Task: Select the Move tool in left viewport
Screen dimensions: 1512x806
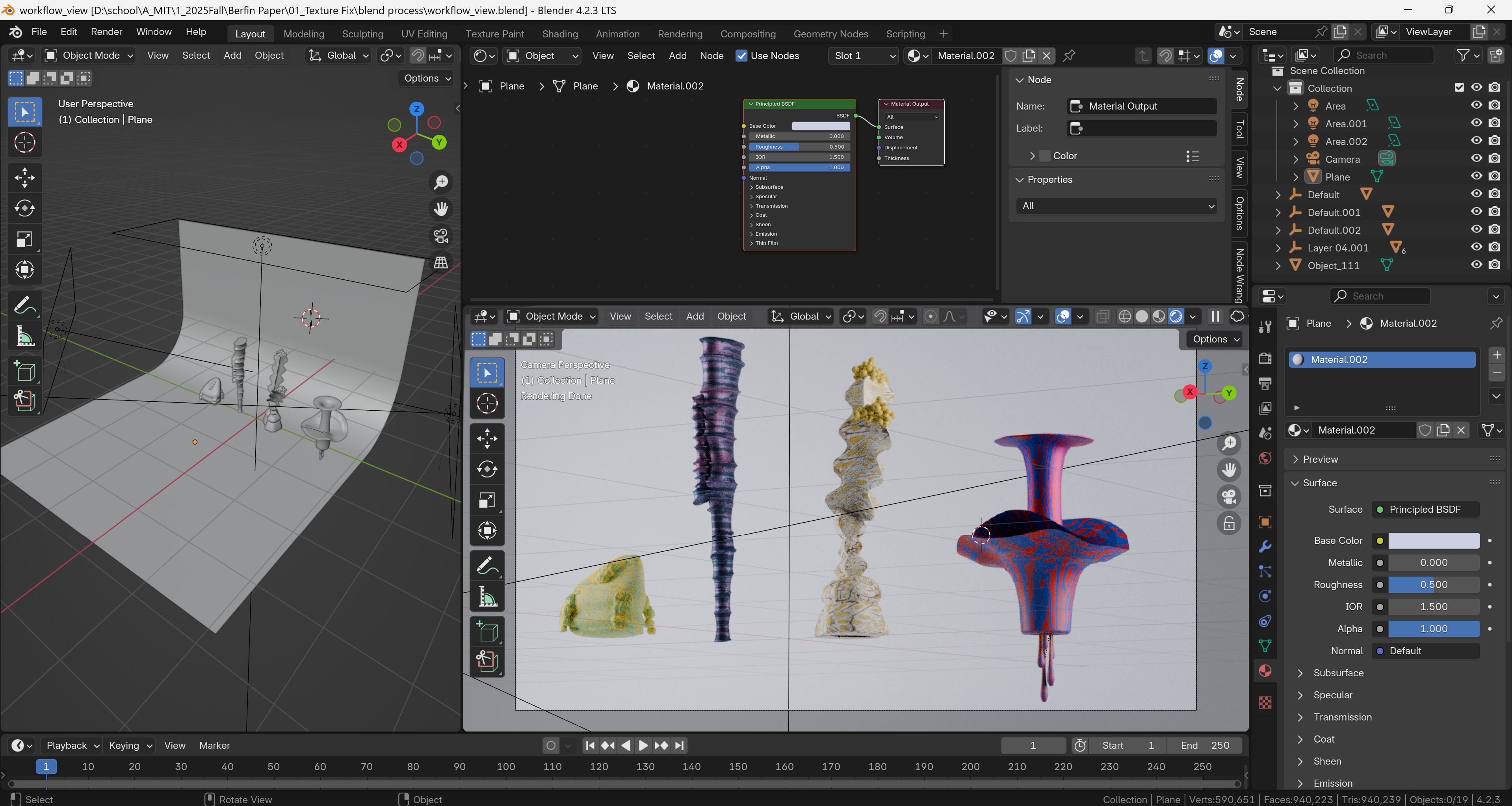Action: click(24, 177)
